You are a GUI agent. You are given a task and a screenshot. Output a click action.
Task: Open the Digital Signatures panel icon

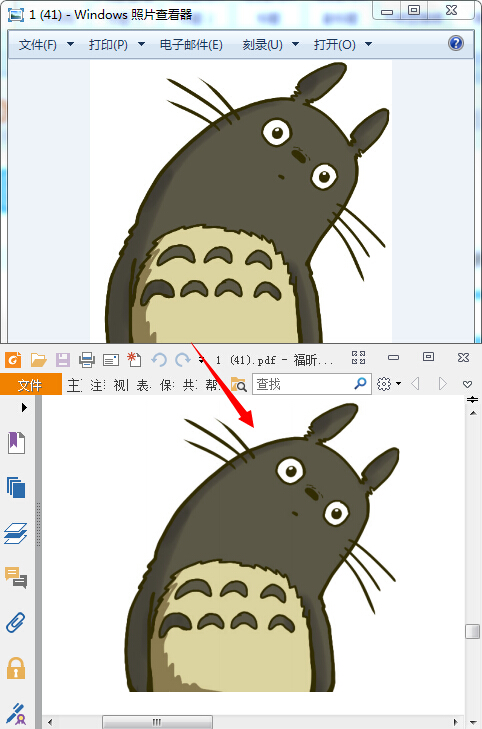point(16,715)
